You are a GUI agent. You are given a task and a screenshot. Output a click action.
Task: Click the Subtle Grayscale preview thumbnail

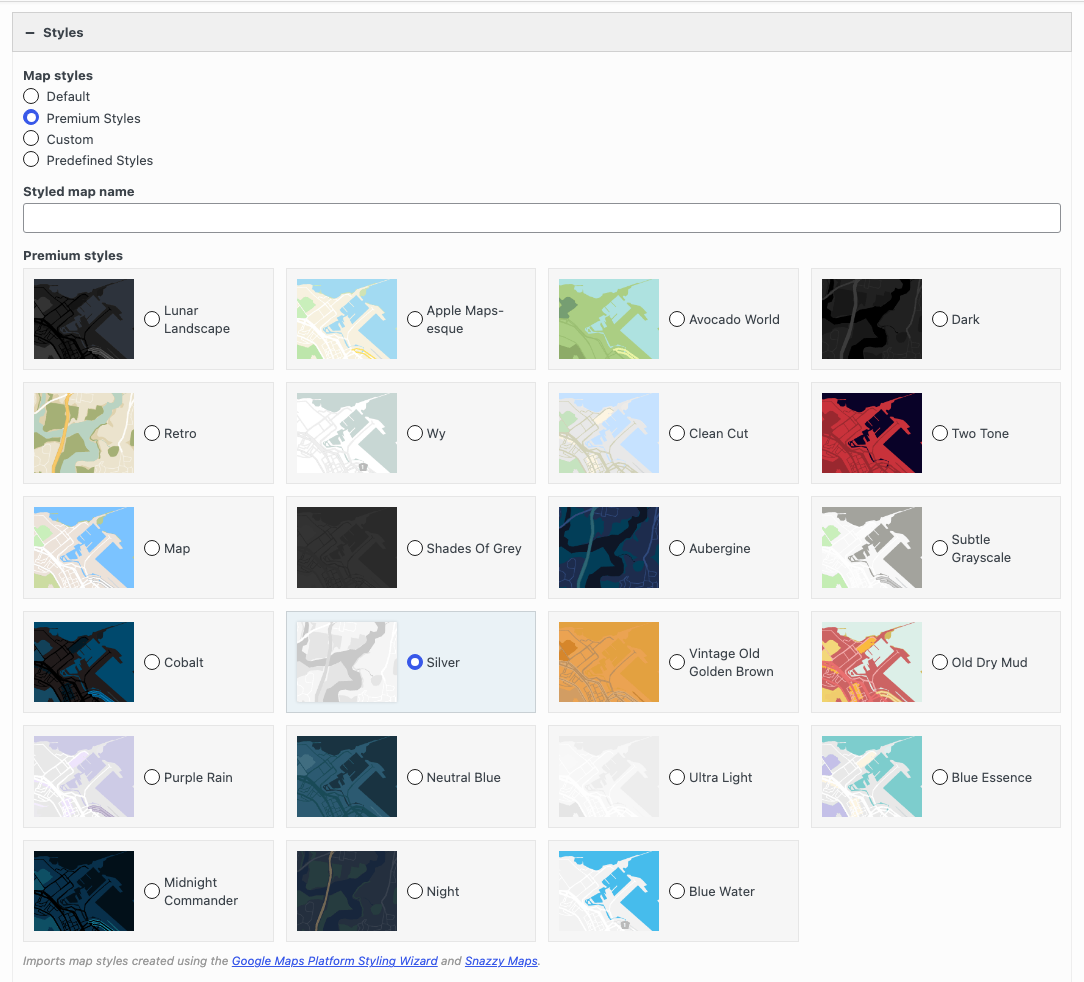(871, 548)
